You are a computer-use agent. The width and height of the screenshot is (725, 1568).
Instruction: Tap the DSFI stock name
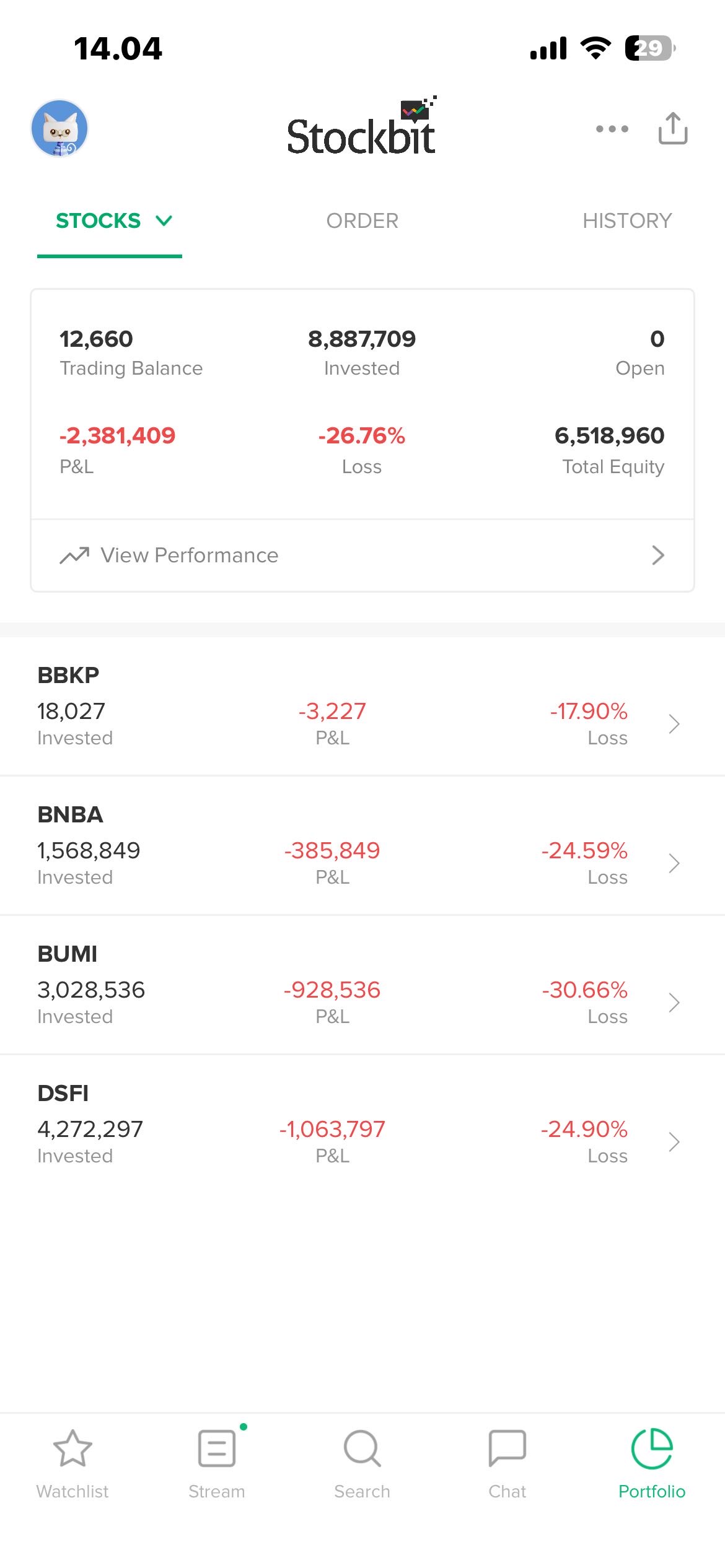(x=63, y=1093)
